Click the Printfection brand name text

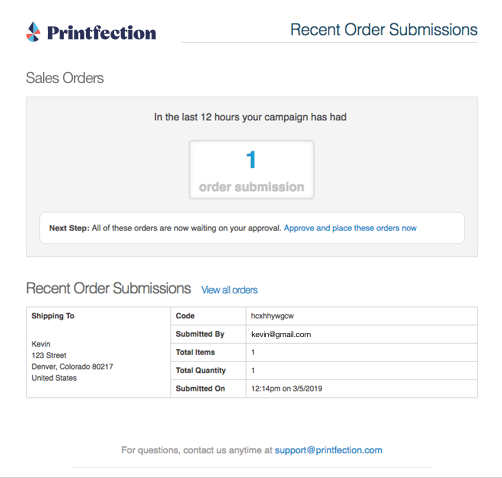[102, 33]
